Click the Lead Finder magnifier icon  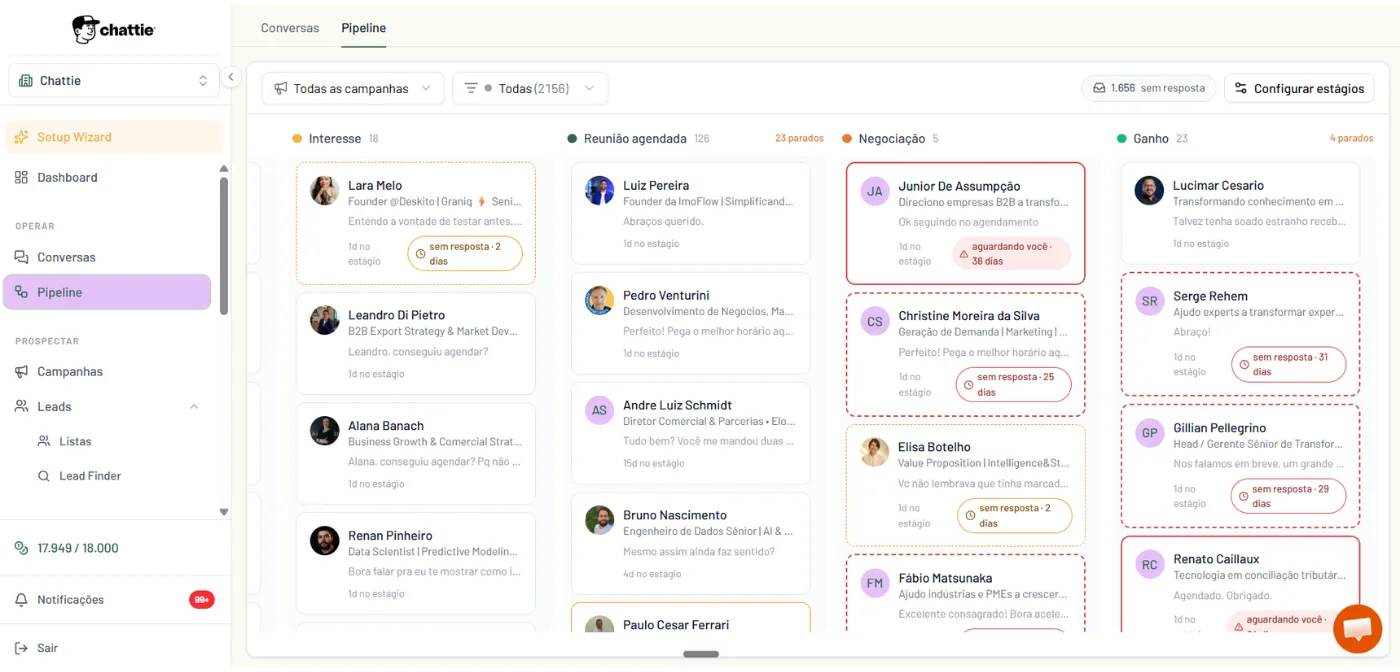[x=44, y=476]
